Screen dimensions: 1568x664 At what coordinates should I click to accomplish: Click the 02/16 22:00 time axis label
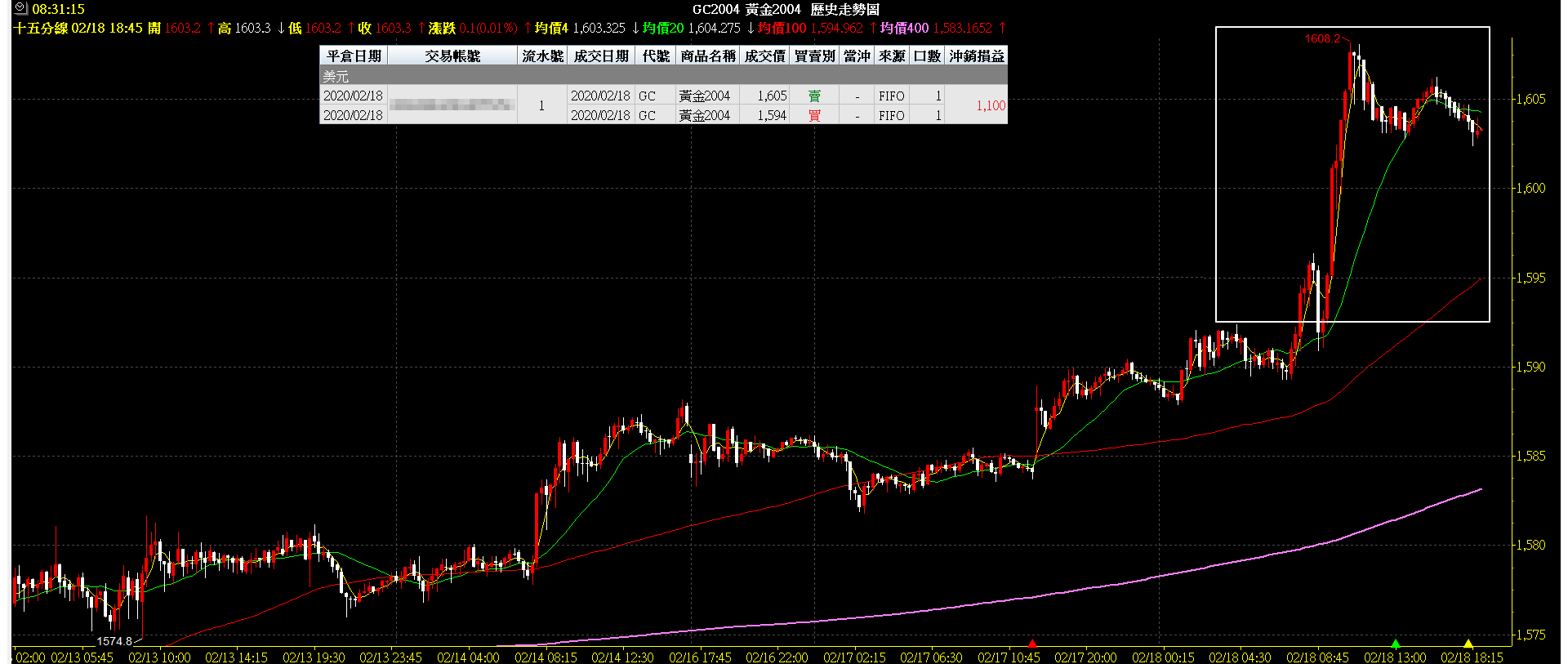pyautogui.click(x=777, y=657)
